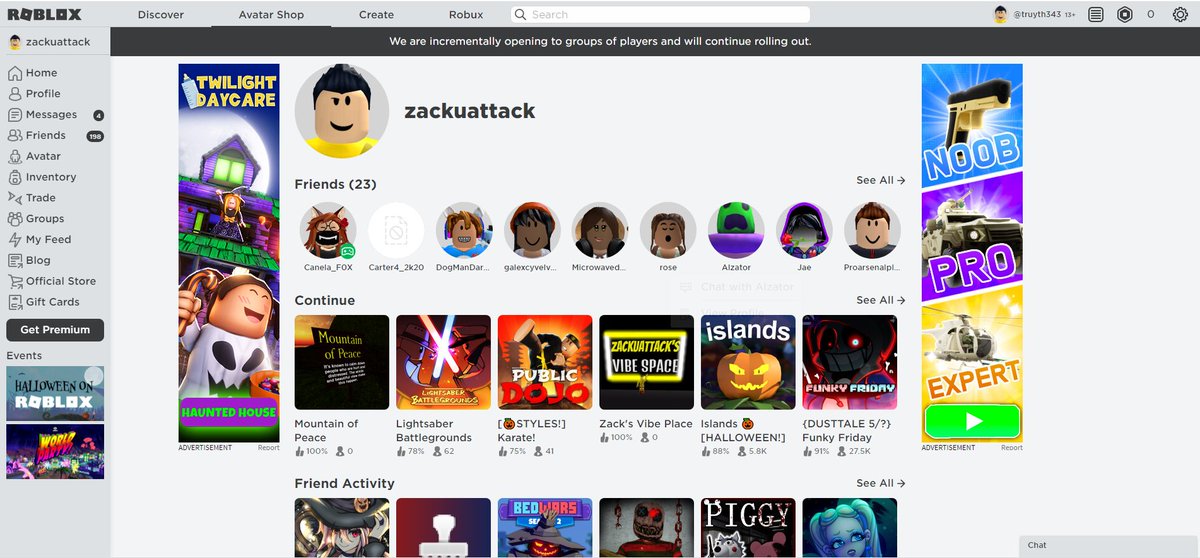Open Gift Cards in the sidebar

44,302
